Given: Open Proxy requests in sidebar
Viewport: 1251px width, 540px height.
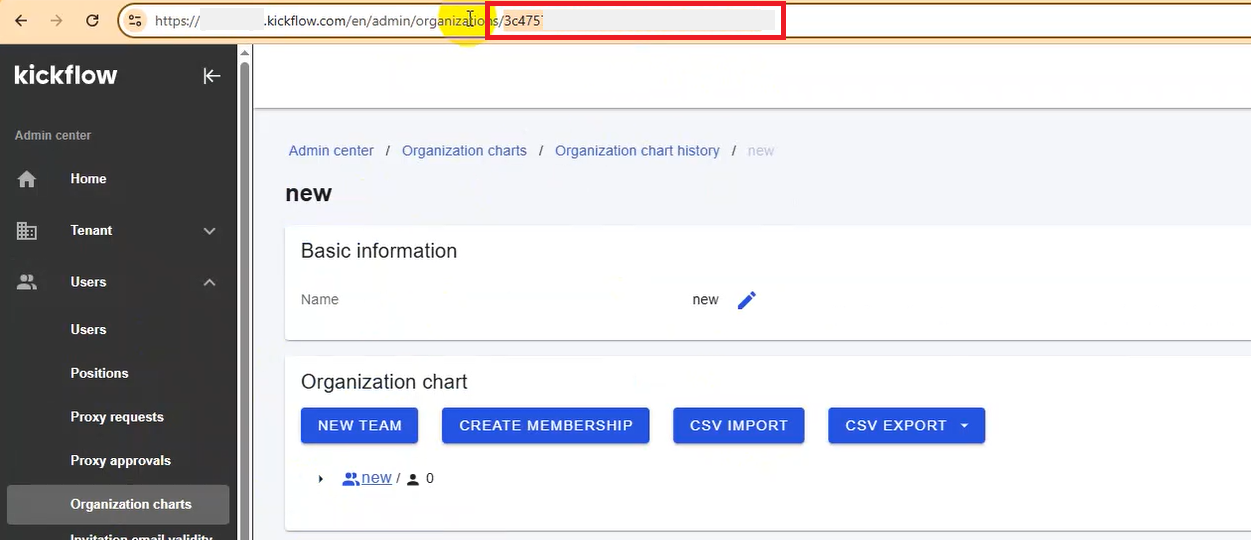Looking at the screenshot, I should 117,417.
